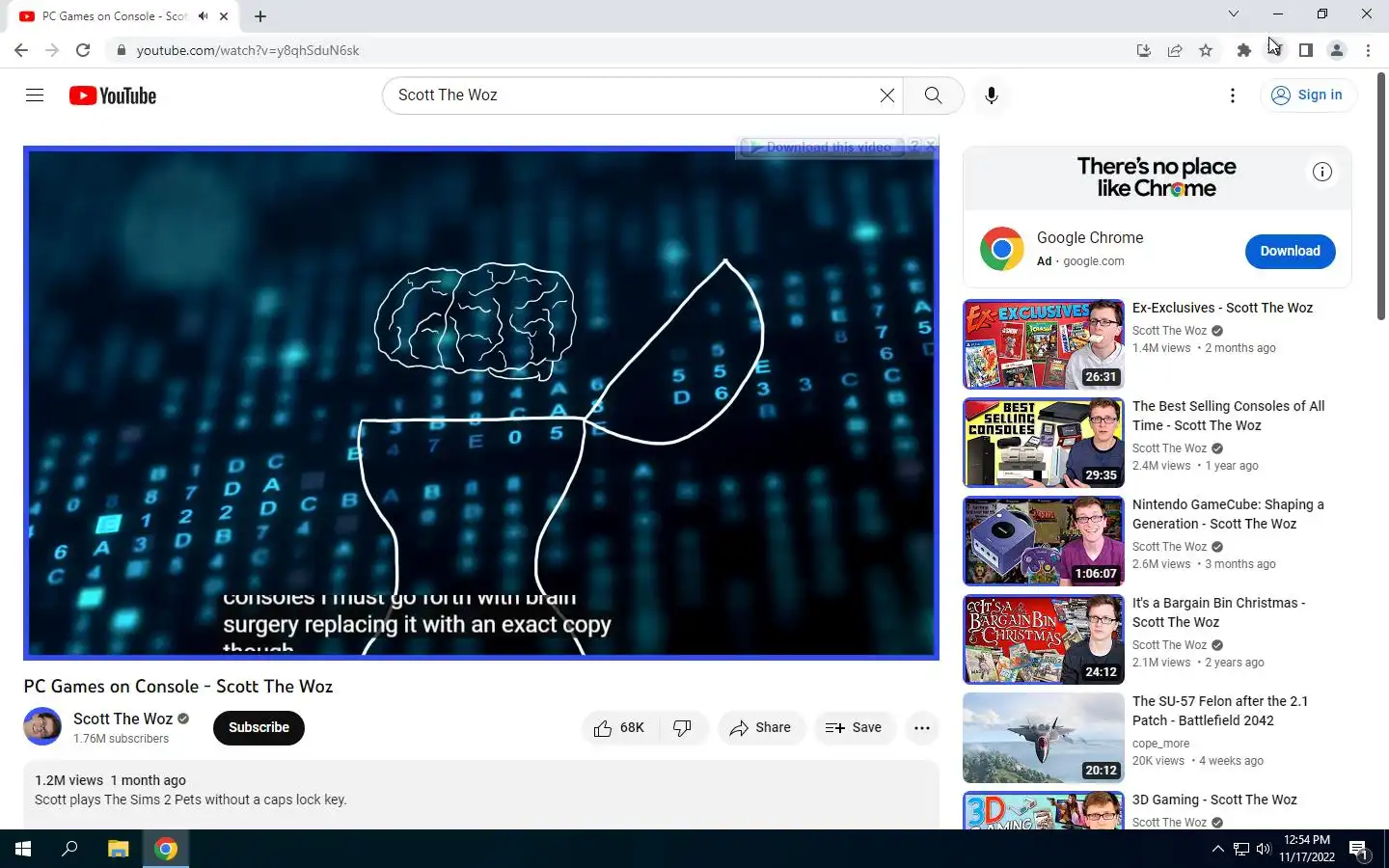Image resolution: width=1389 pixels, height=868 pixels.
Task: Save video to a playlist
Action: click(x=855, y=728)
